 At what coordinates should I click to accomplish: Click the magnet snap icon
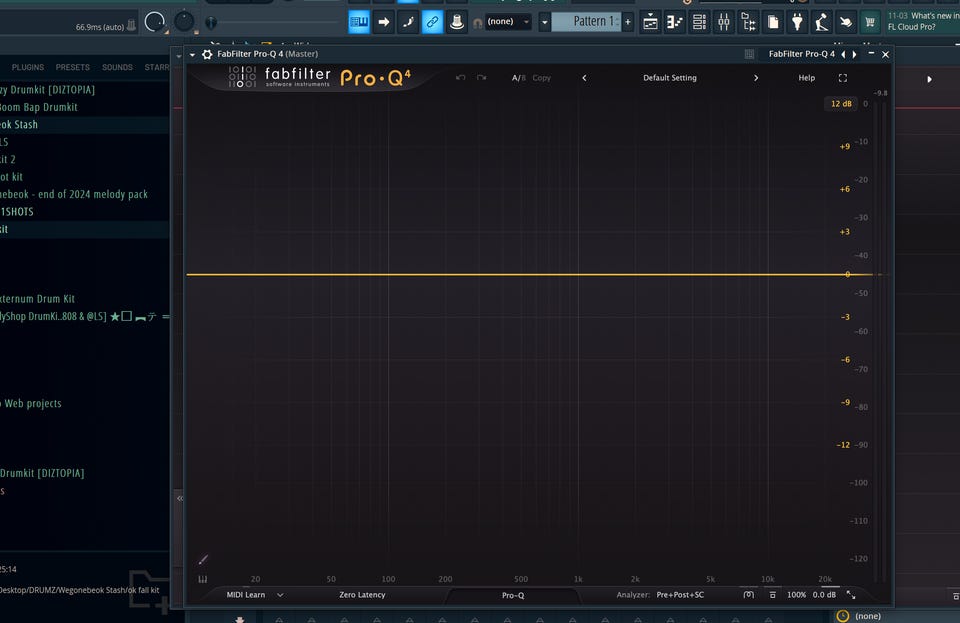(478, 23)
